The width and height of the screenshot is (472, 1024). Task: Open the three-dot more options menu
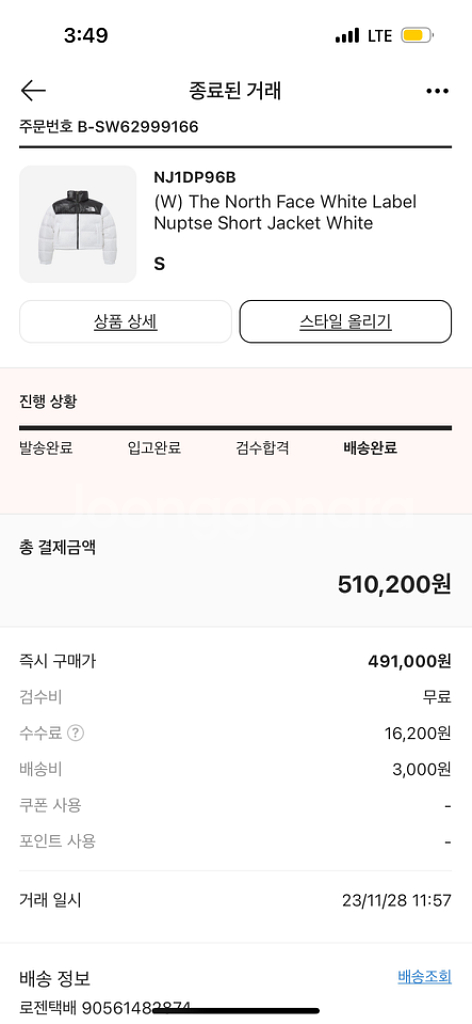click(437, 91)
